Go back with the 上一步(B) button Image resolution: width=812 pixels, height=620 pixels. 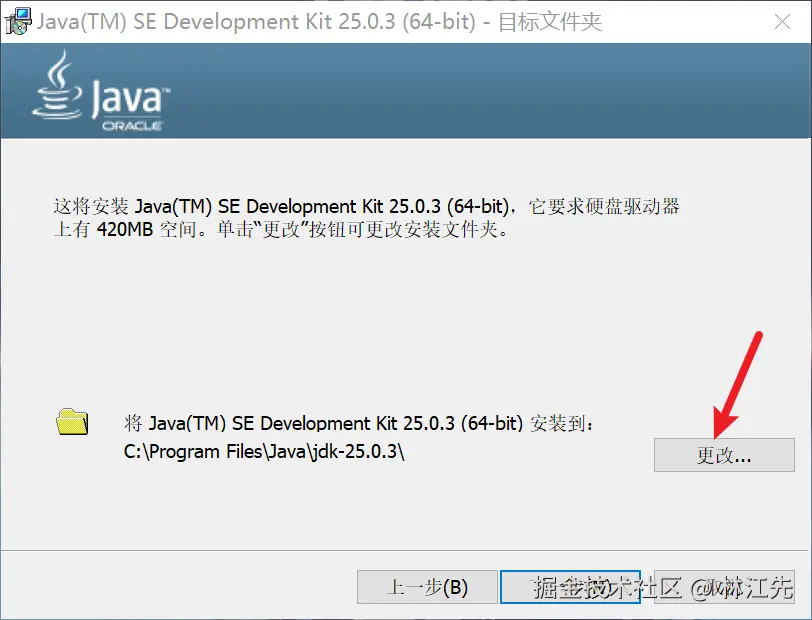427,587
